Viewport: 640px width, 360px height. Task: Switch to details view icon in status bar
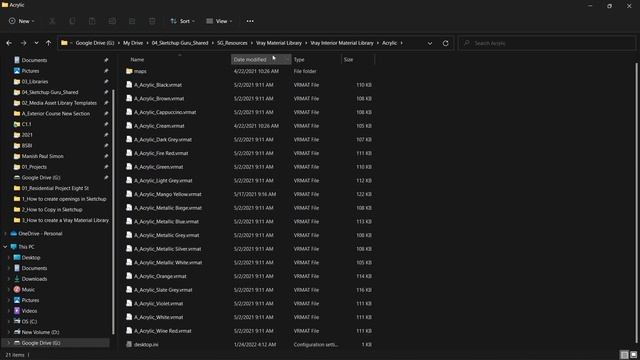(x=624, y=355)
